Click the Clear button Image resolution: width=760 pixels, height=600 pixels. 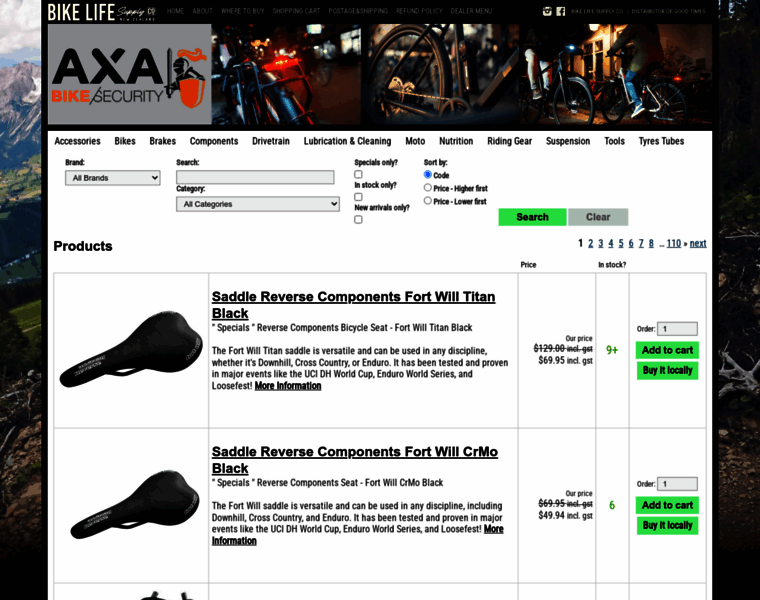[x=598, y=217]
